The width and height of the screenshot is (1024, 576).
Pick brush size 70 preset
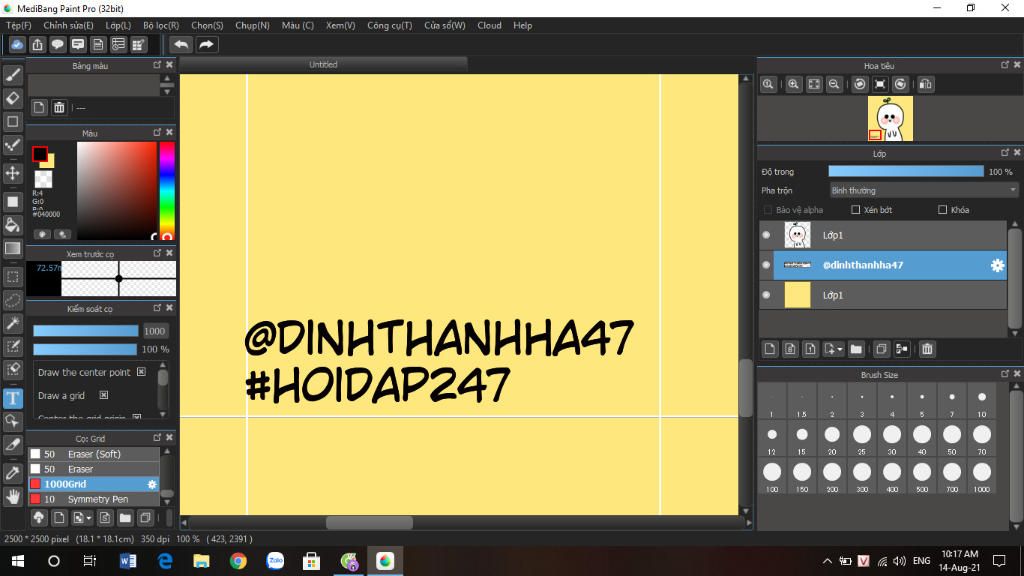tap(982, 438)
